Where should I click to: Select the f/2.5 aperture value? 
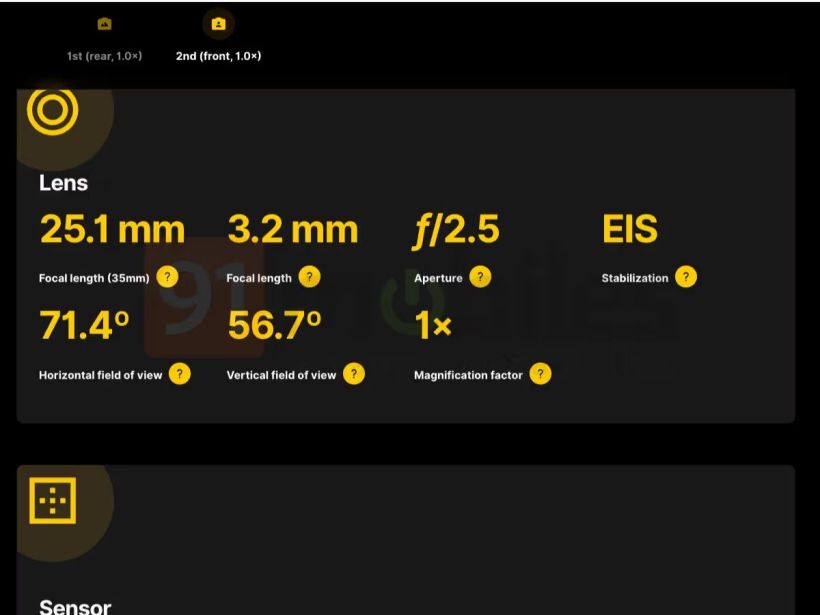tap(456, 230)
